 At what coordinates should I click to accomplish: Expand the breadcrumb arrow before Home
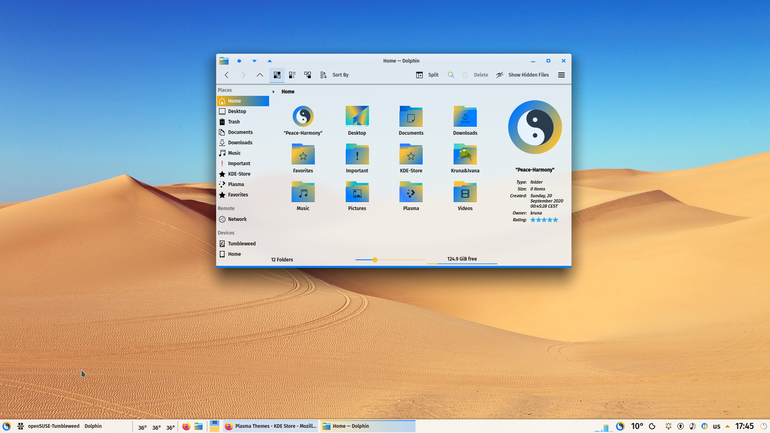click(x=274, y=92)
